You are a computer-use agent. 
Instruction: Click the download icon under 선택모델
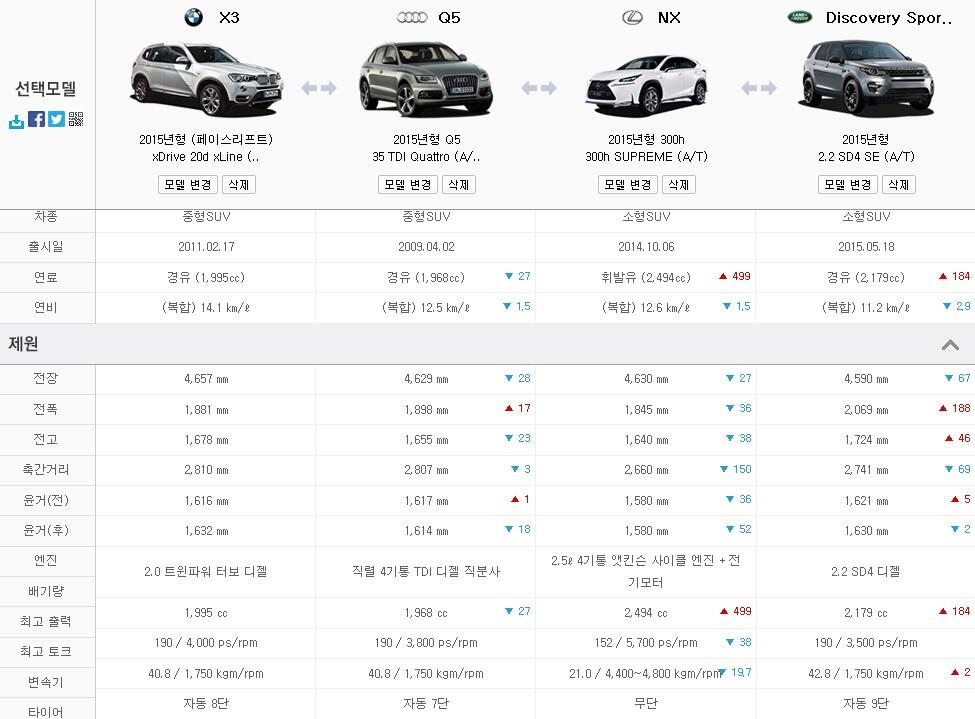pyautogui.click(x=16, y=120)
